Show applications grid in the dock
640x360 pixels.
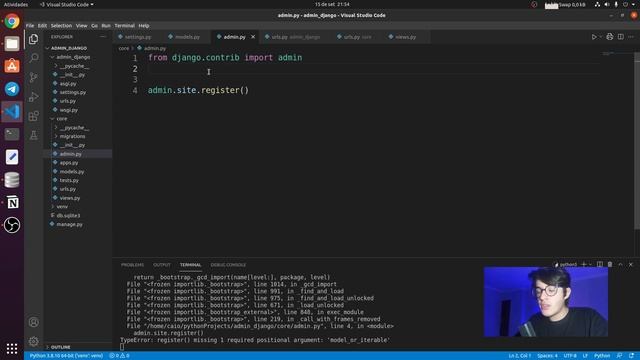click(12, 348)
